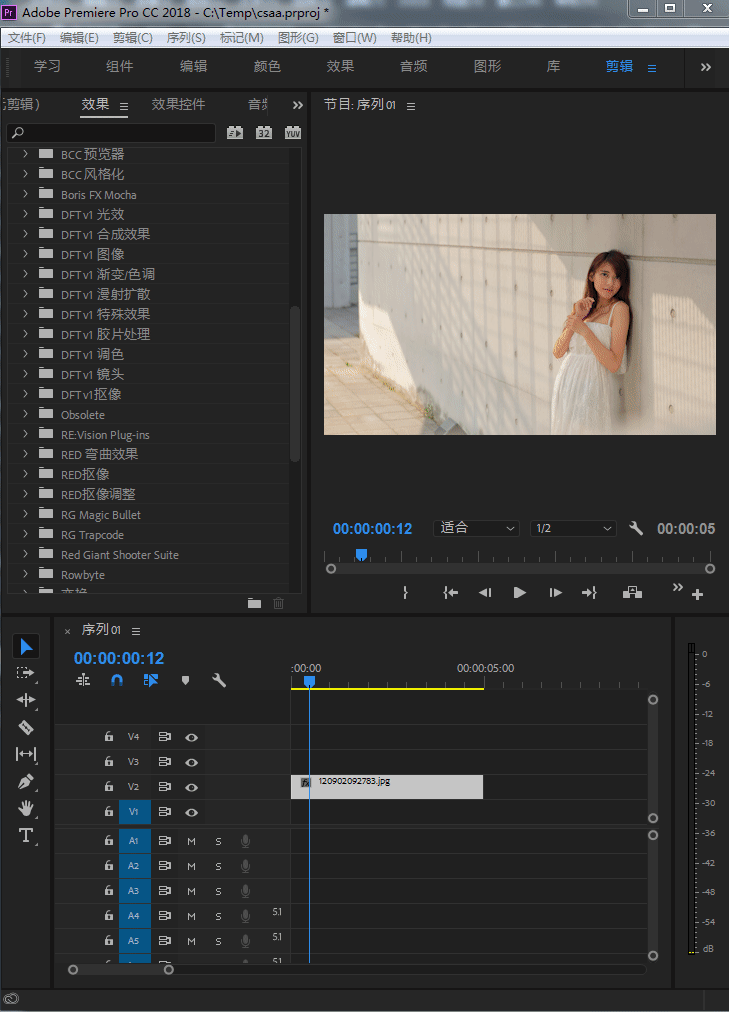Play the sequence in Program monitor
This screenshot has width=729, height=1012.
tap(520, 592)
